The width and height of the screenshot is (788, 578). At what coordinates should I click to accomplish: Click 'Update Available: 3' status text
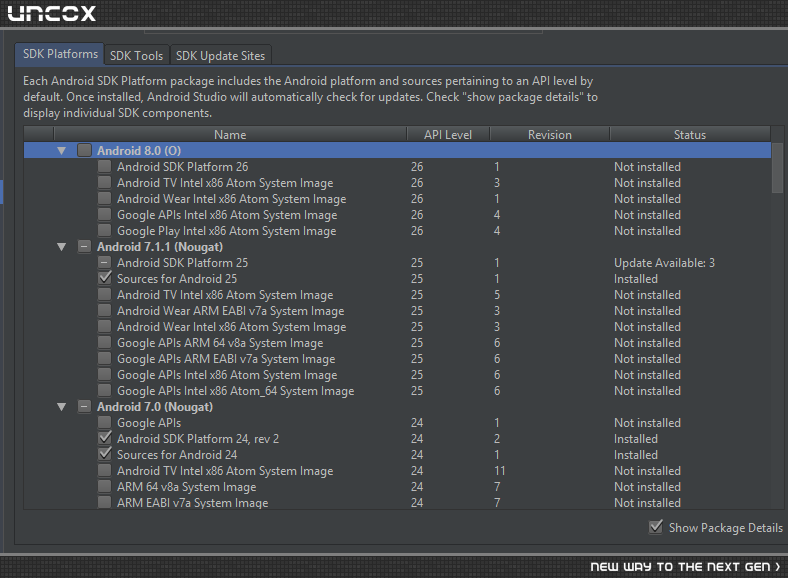(664, 263)
